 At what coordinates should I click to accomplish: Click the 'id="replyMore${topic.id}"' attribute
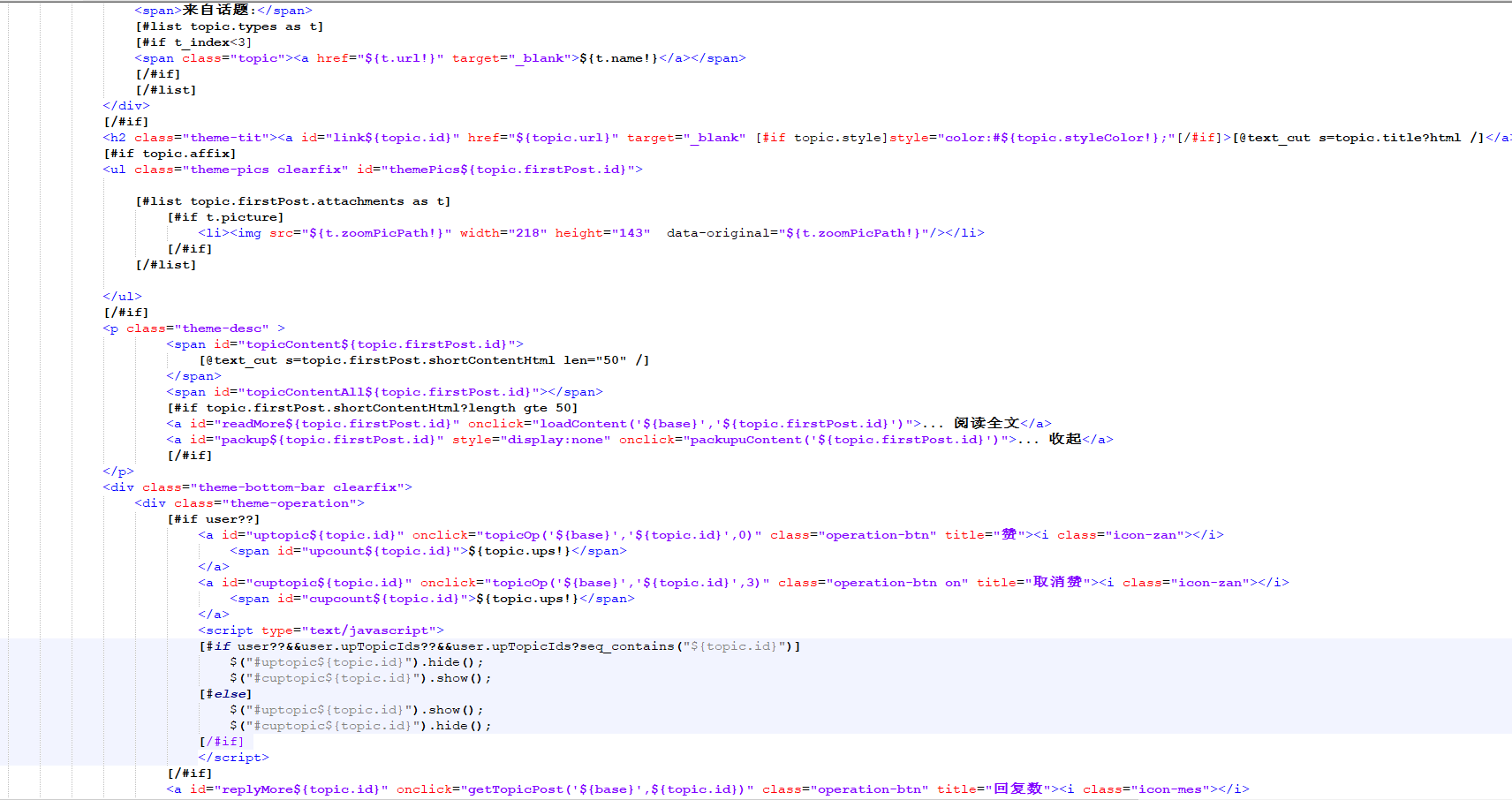[x=289, y=789]
